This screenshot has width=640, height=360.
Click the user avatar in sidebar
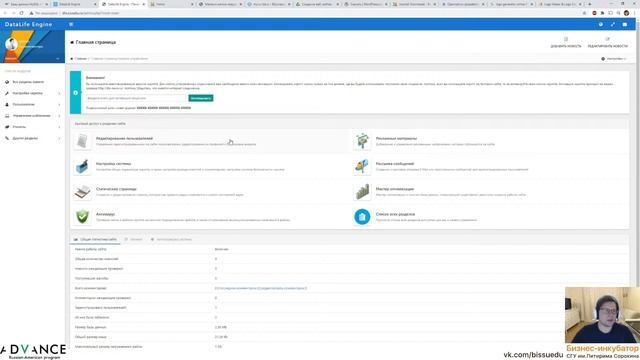pyautogui.click(x=11, y=44)
